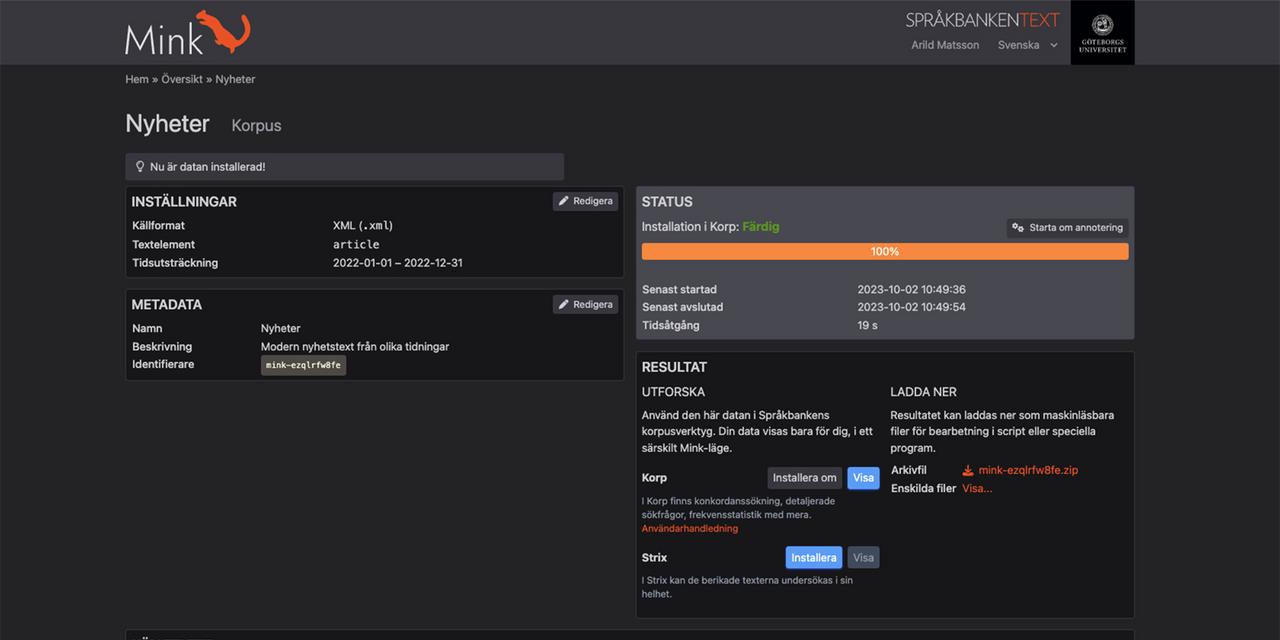Install the corpus in Strix
Screen dimensions: 1280x640
click(813, 558)
